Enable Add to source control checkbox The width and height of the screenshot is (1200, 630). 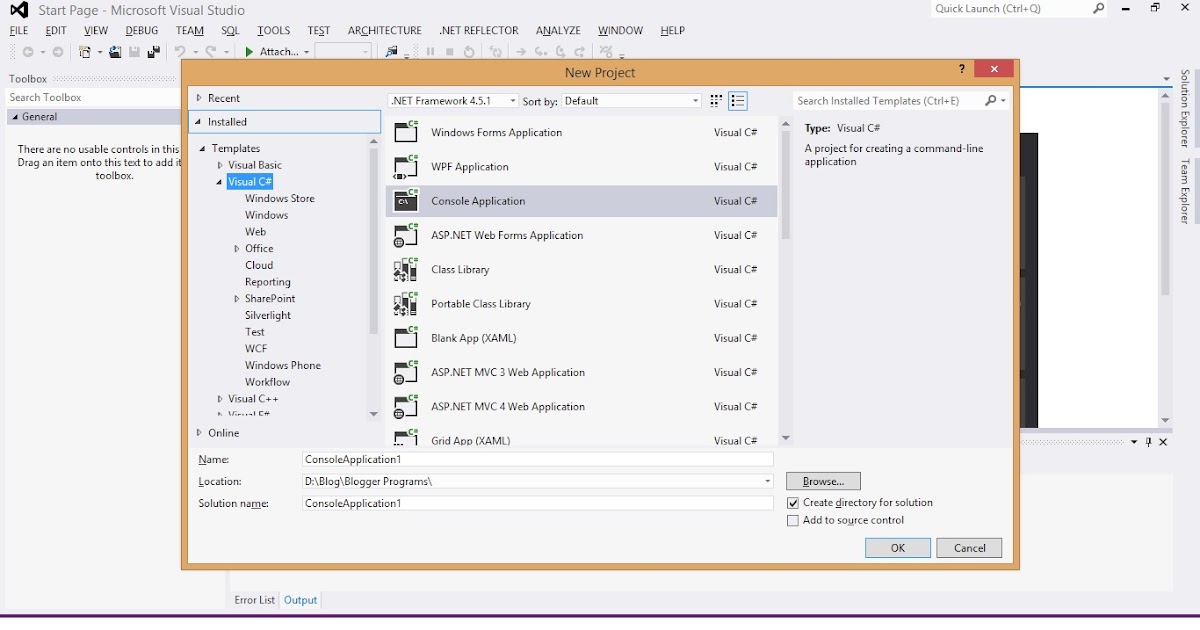(x=793, y=521)
